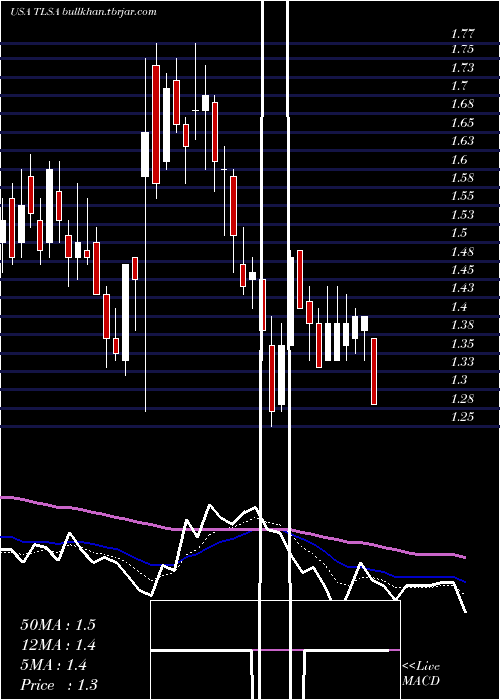Click the 1.45 price axis label

(x=462, y=270)
